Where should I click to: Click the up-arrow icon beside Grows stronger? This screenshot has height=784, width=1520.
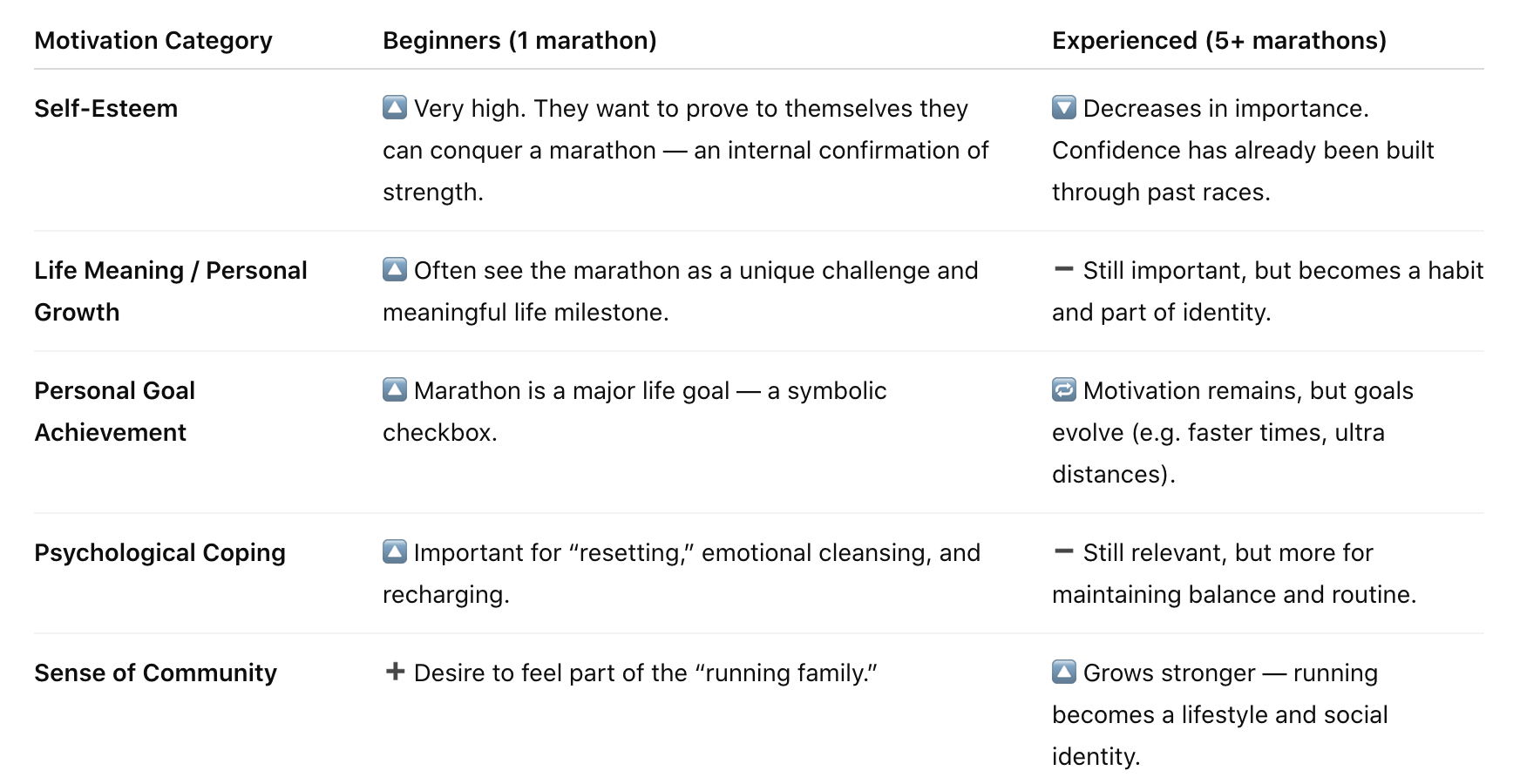(x=1064, y=672)
